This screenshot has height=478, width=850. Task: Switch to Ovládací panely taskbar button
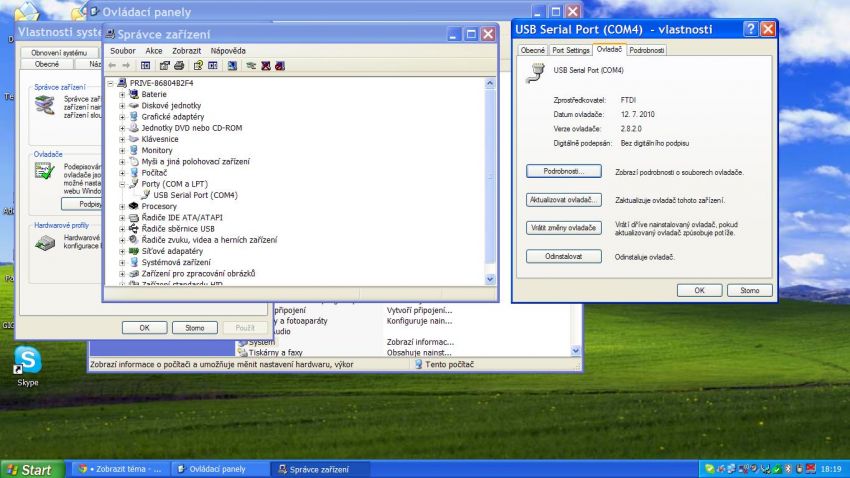221,469
